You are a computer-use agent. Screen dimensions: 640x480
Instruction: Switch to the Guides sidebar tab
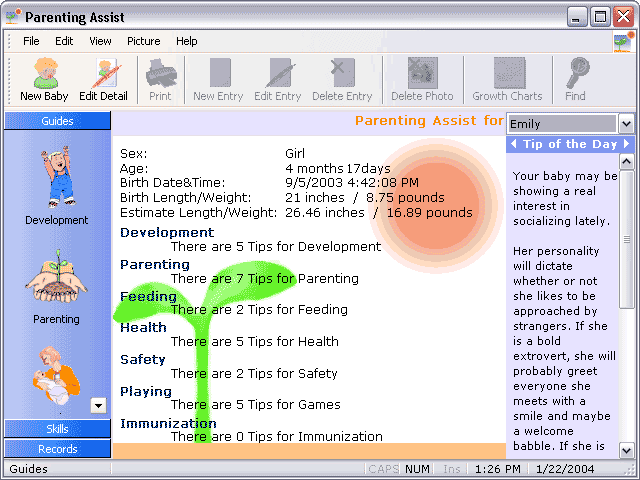point(57,121)
